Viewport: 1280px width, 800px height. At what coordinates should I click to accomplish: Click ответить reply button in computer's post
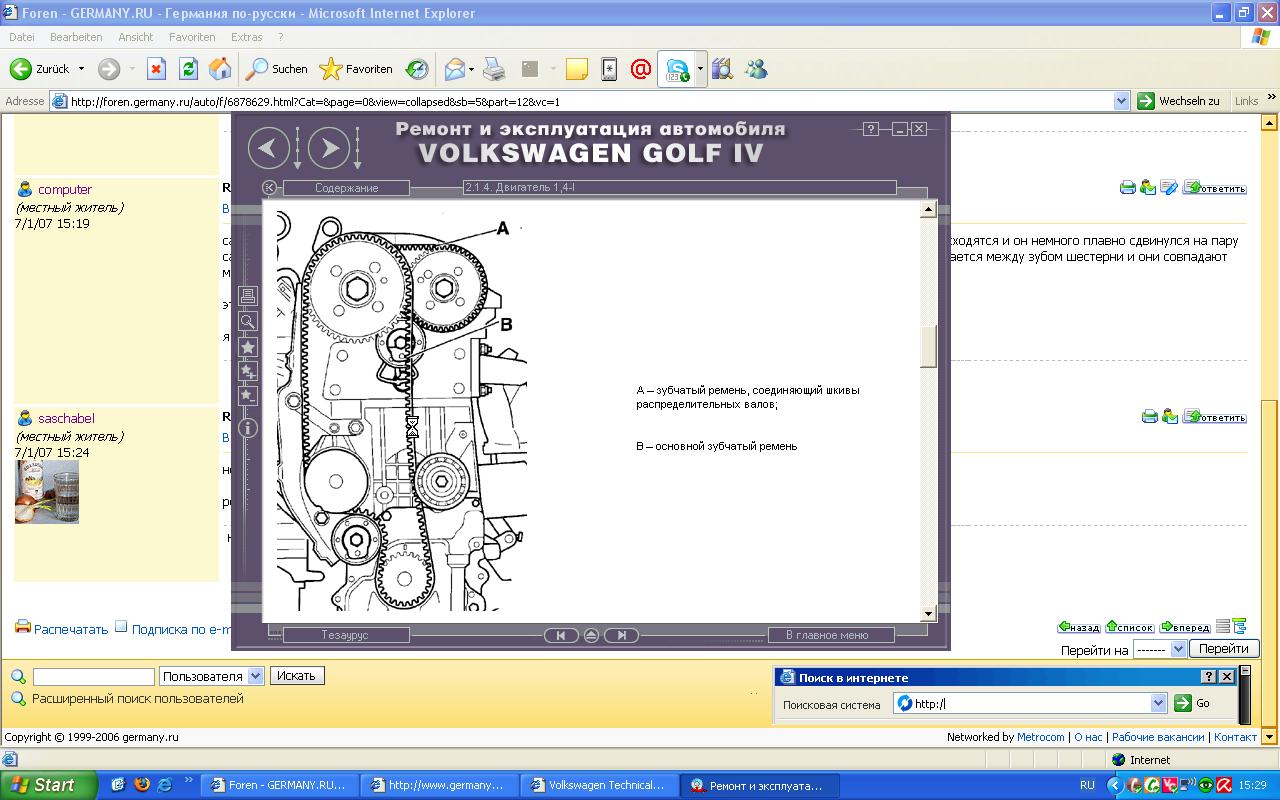tap(1214, 188)
